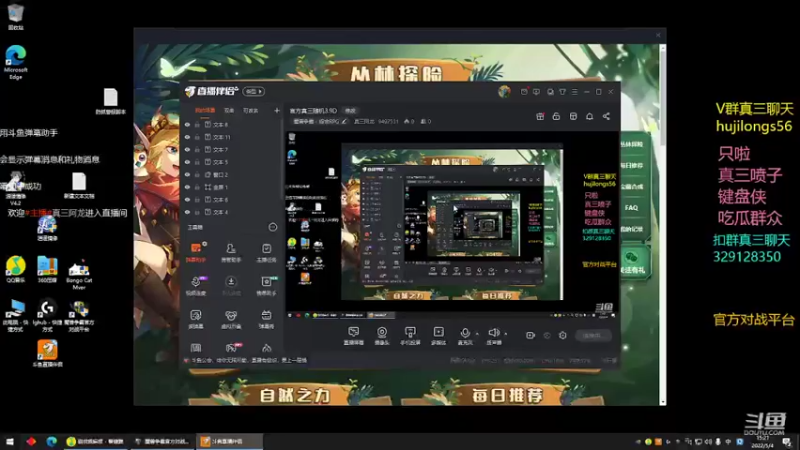Click the 每日推荐 banner in the browser window
Image resolution: width=800 pixels, height=450 pixels.
(506, 394)
